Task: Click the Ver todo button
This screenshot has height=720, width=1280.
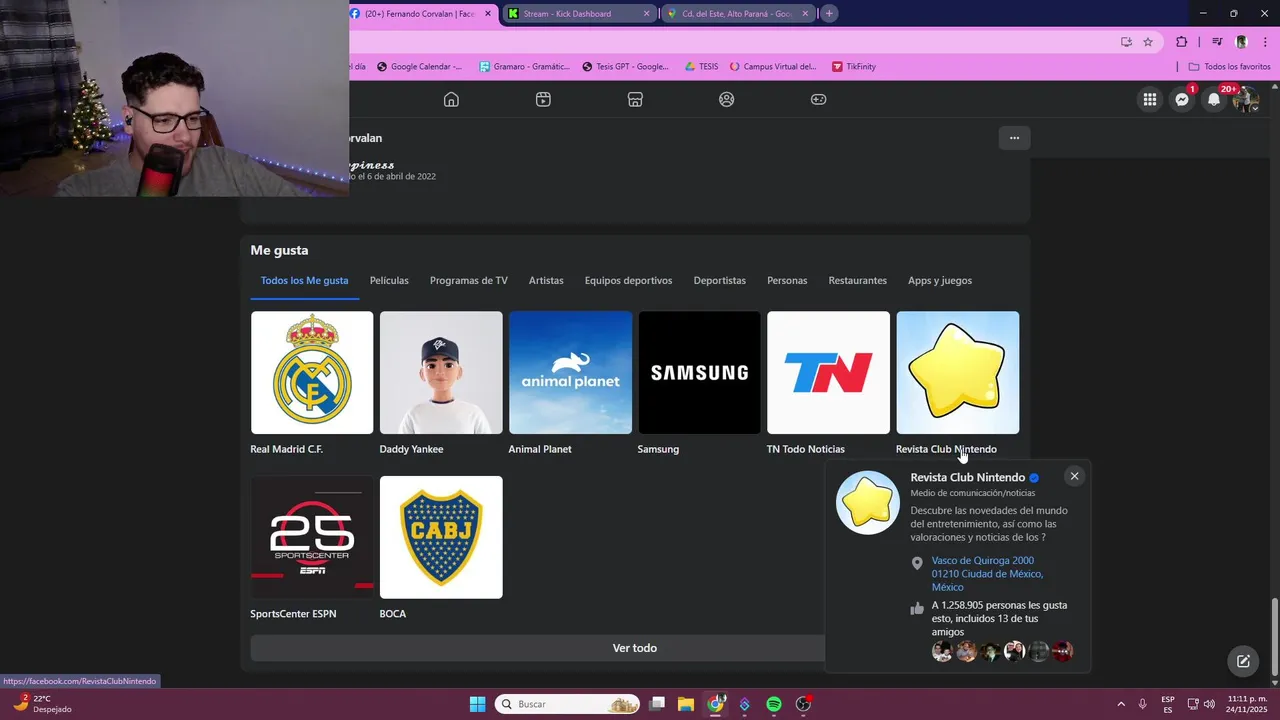Action: tap(634, 648)
